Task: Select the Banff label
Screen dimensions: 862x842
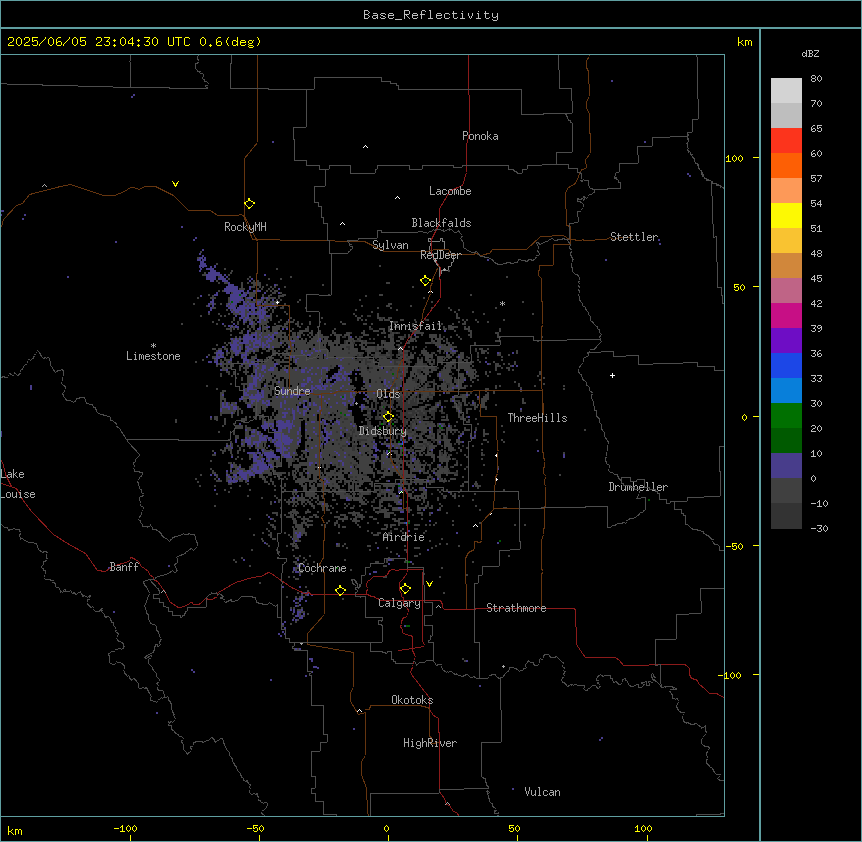Action: [x=124, y=567]
